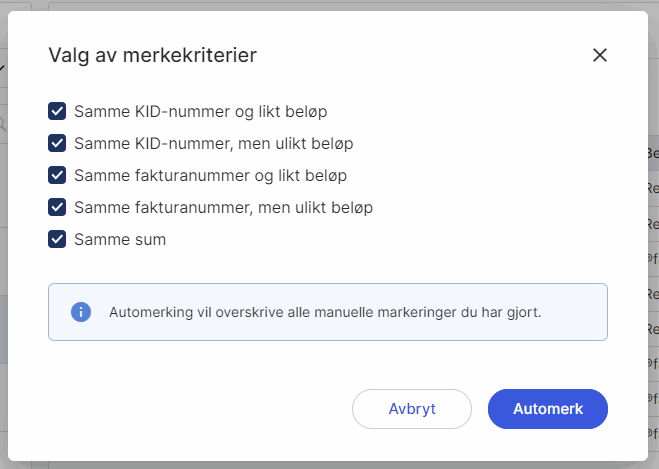Click the text "Samme fakturanummer, men ulikt beløp"
The image size is (659, 469).
point(223,207)
